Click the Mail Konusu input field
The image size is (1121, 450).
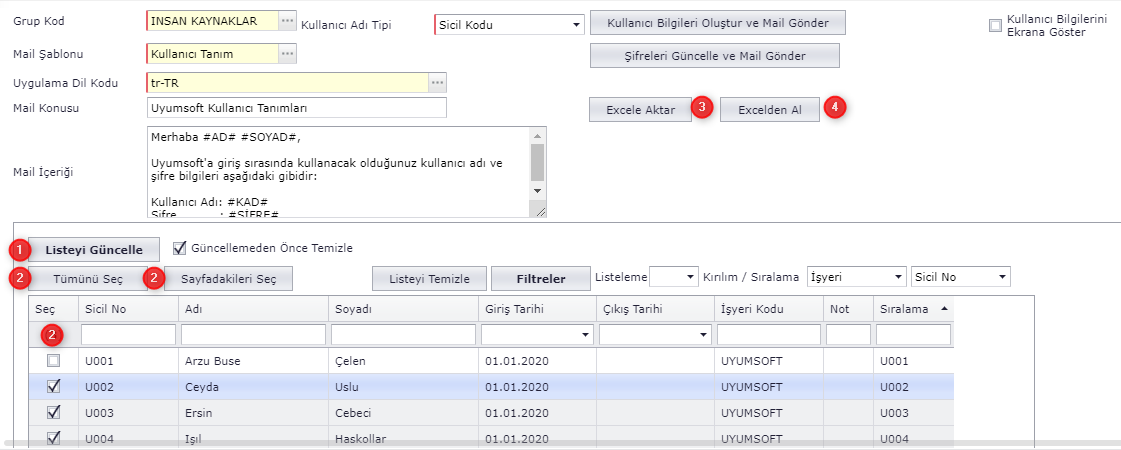point(296,107)
